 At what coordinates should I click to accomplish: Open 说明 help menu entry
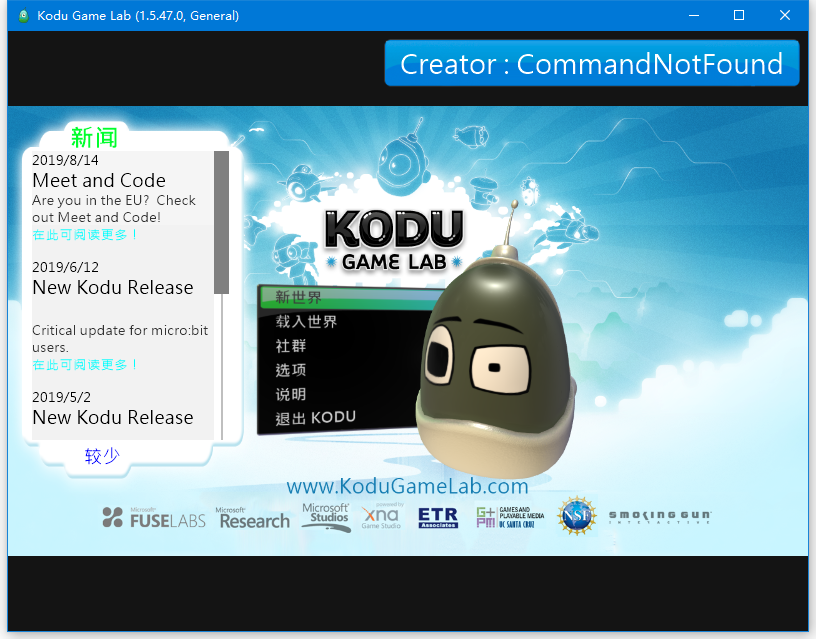click(x=290, y=394)
